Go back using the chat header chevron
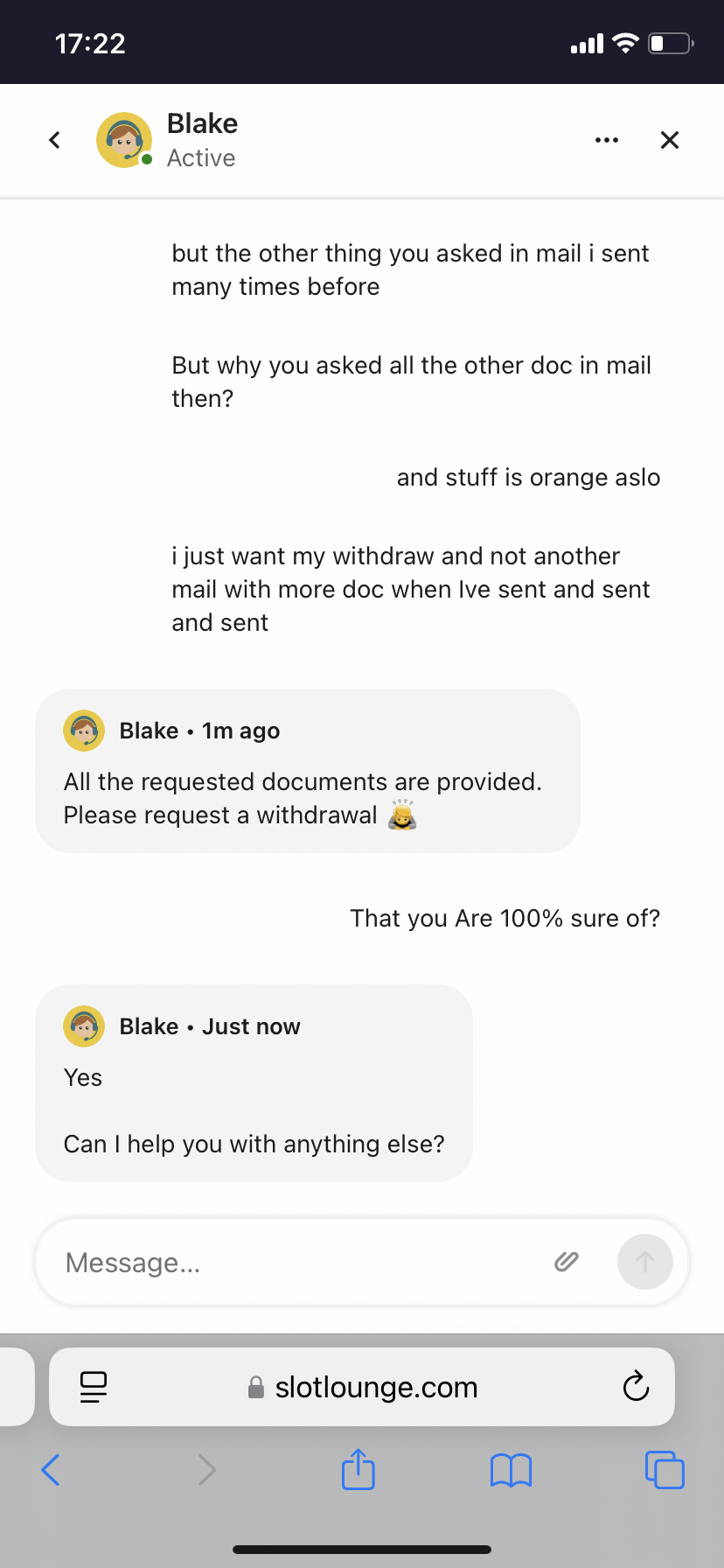 pos(54,140)
